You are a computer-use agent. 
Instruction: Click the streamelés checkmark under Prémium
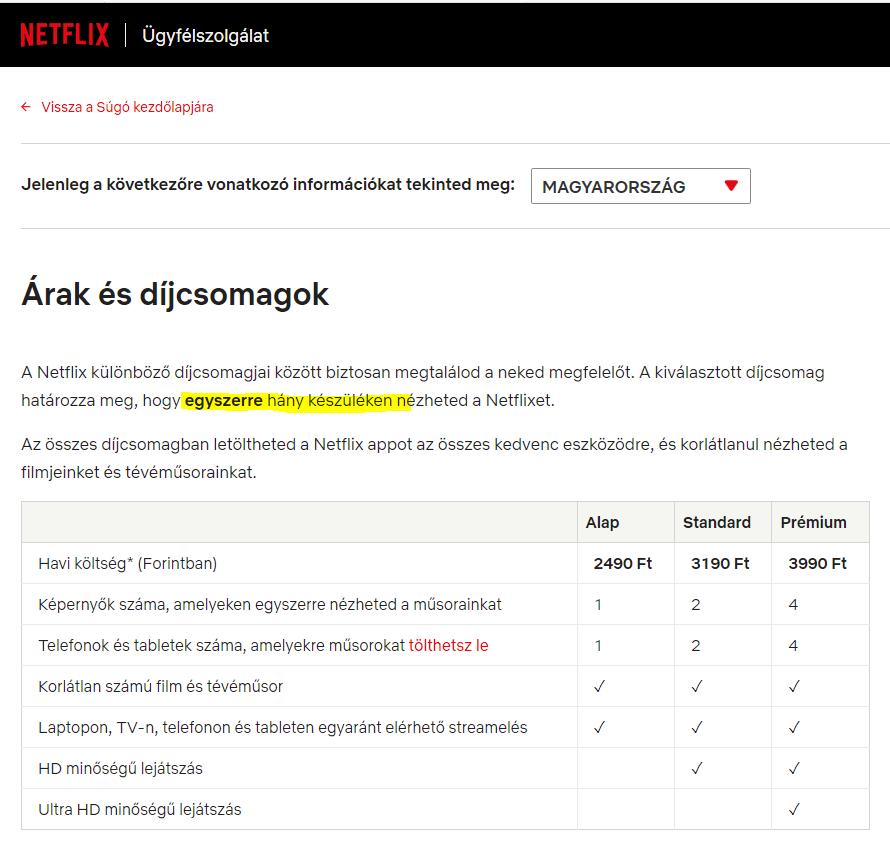794,727
